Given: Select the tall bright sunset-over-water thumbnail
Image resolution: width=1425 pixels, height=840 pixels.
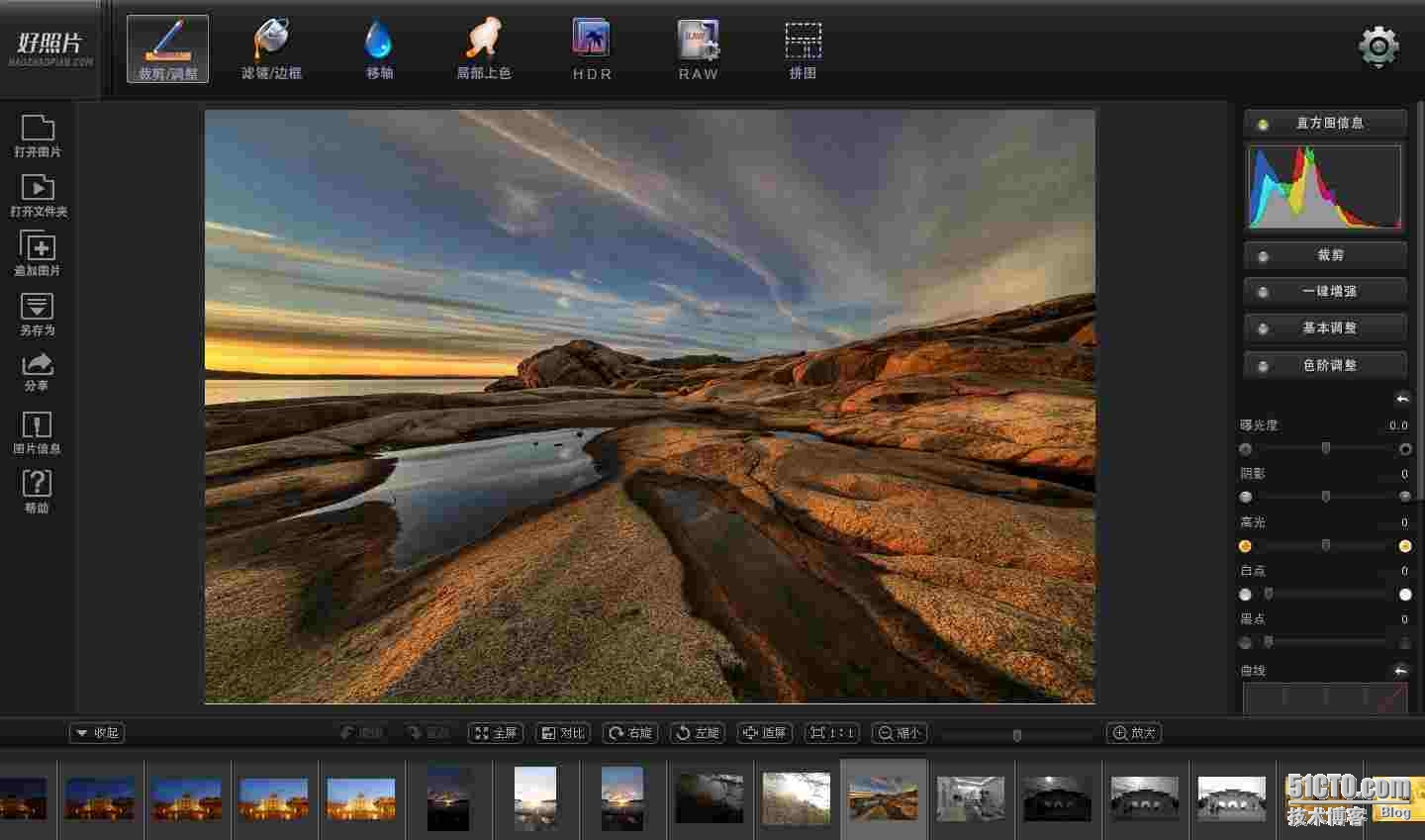Looking at the screenshot, I should click(x=535, y=798).
